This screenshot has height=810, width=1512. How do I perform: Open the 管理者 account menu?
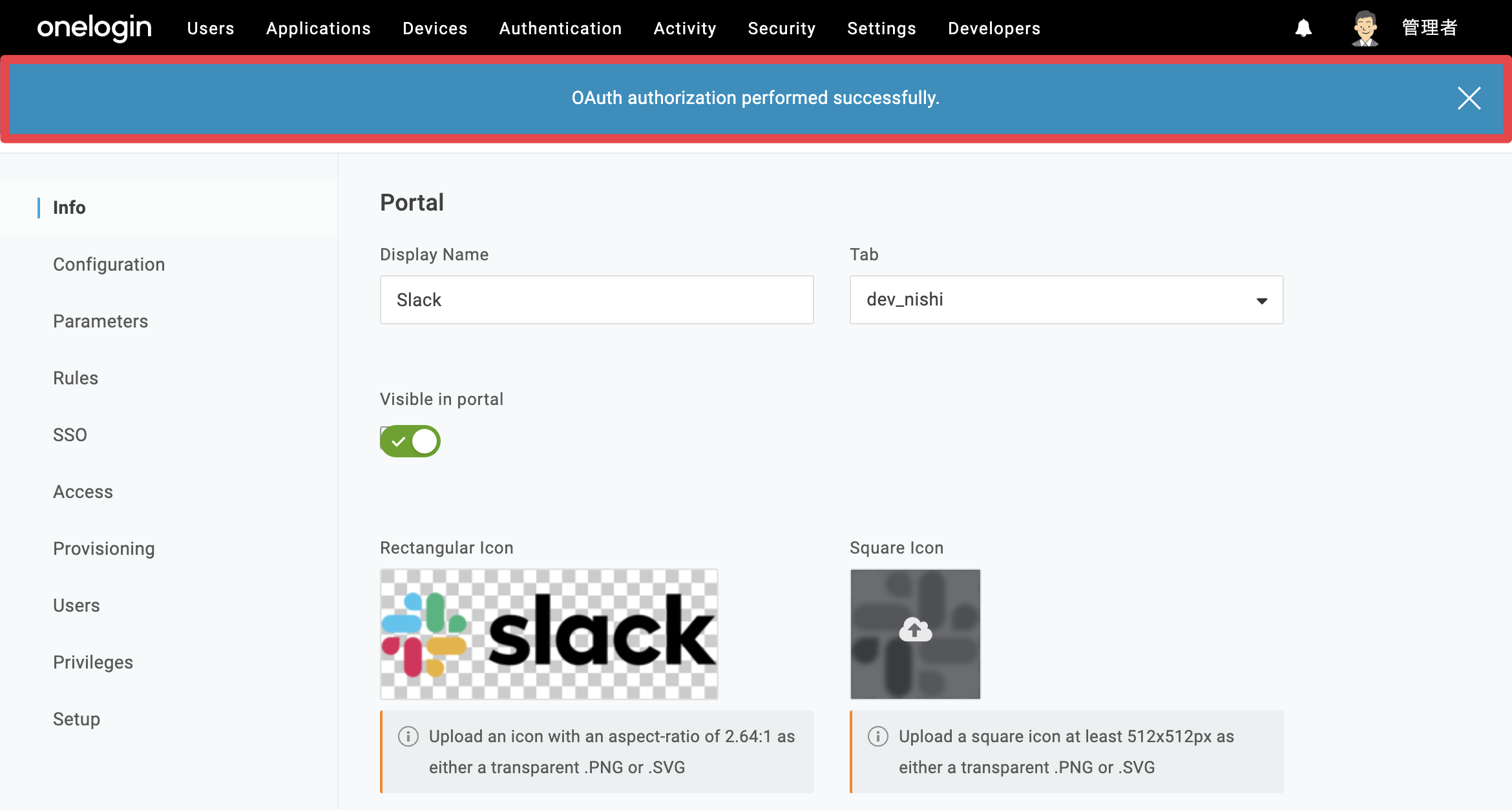tap(1429, 28)
